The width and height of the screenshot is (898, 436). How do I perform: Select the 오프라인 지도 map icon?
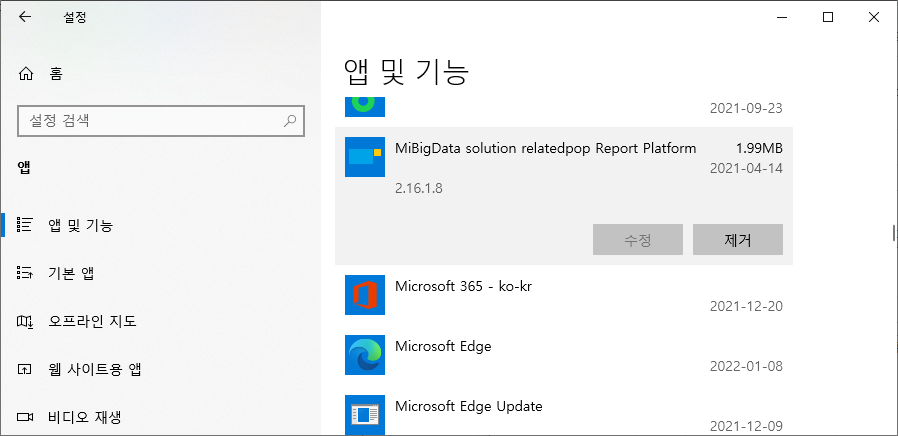tap(25, 321)
